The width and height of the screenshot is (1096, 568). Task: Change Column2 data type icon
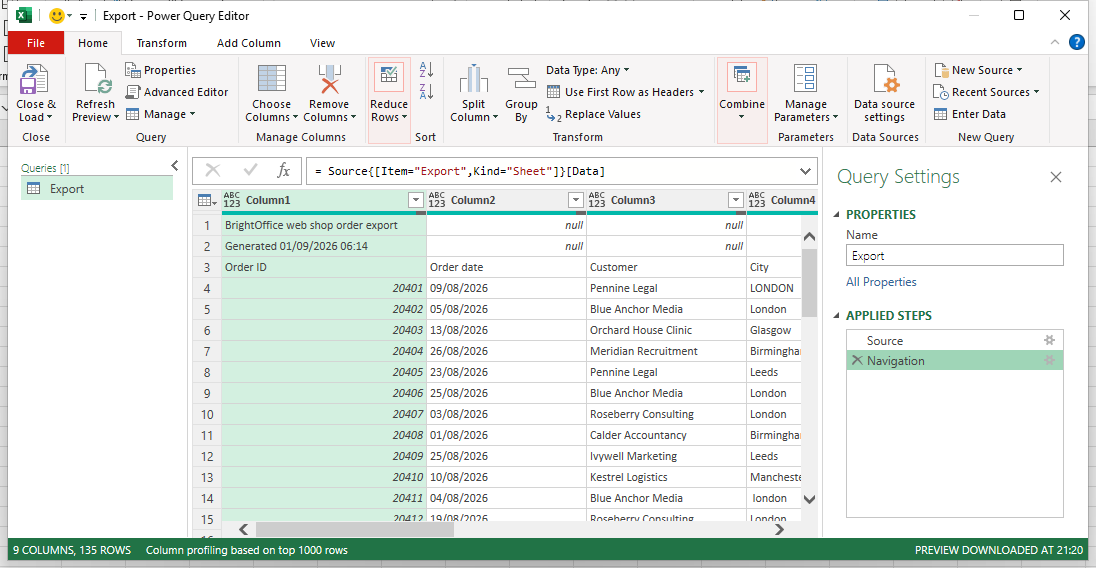(437, 200)
